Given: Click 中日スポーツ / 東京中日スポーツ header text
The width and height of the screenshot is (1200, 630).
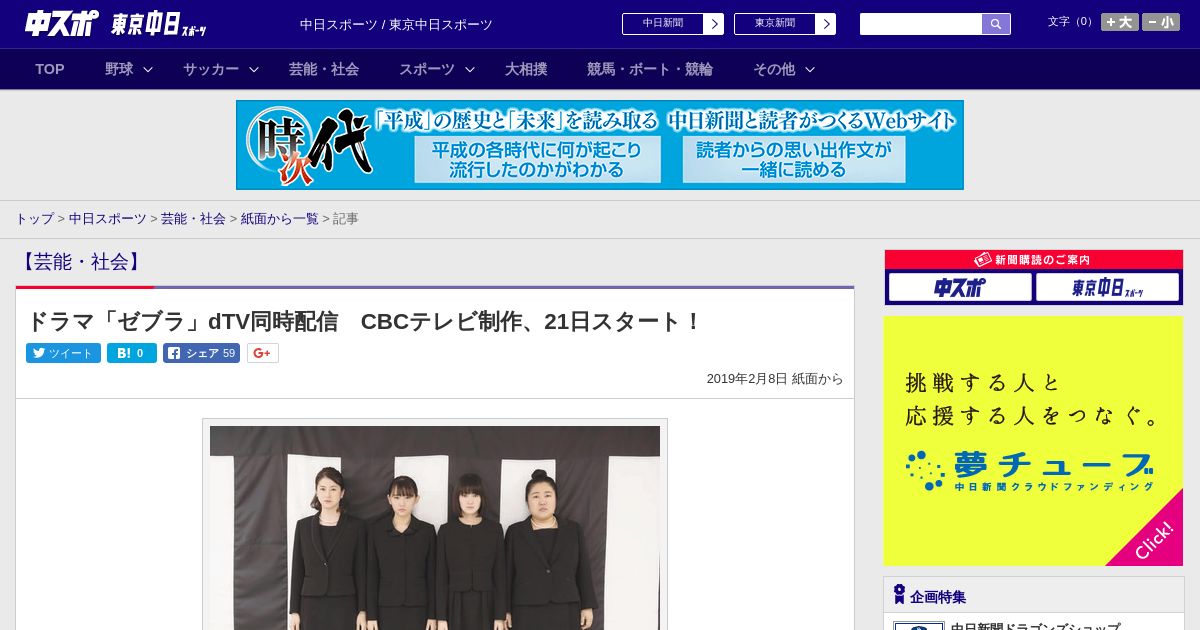Looking at the screenshot, I should click(396, 25).
